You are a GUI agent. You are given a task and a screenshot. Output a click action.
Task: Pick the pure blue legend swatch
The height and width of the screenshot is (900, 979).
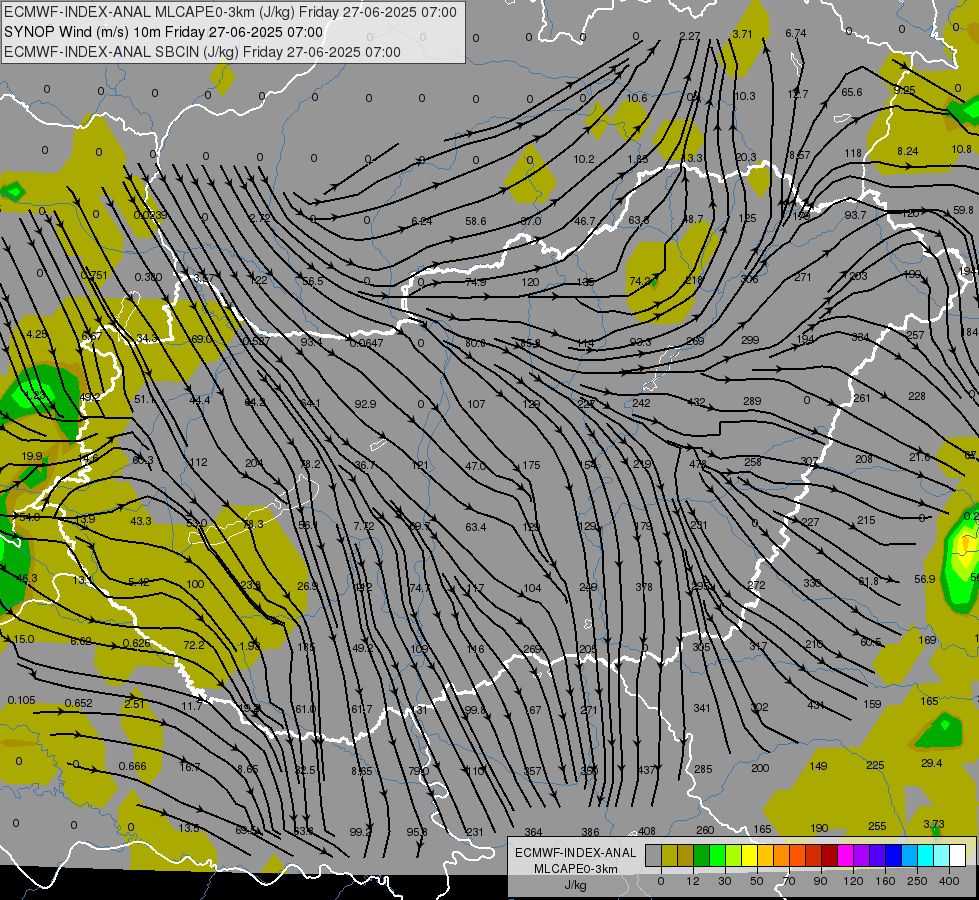(893, 855)
